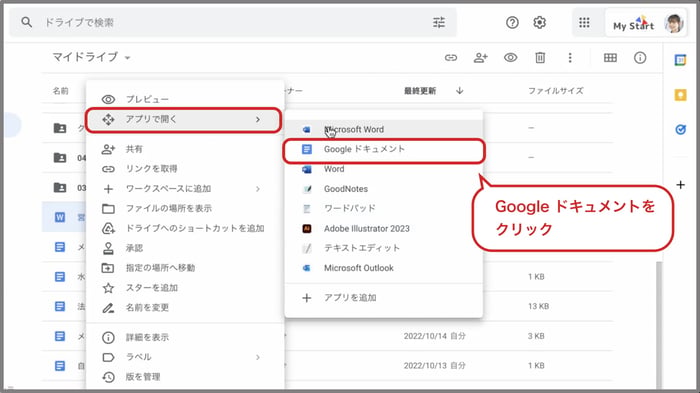Open with GoodNotes
This screenshot has width=700, height=393.
[x=383, y=189]
